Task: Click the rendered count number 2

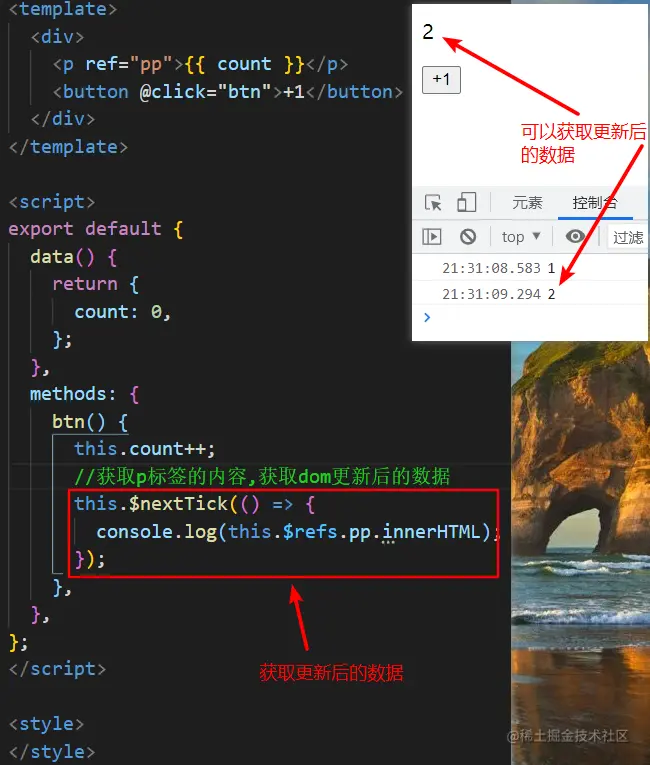Action: click(x=428, y=32)
